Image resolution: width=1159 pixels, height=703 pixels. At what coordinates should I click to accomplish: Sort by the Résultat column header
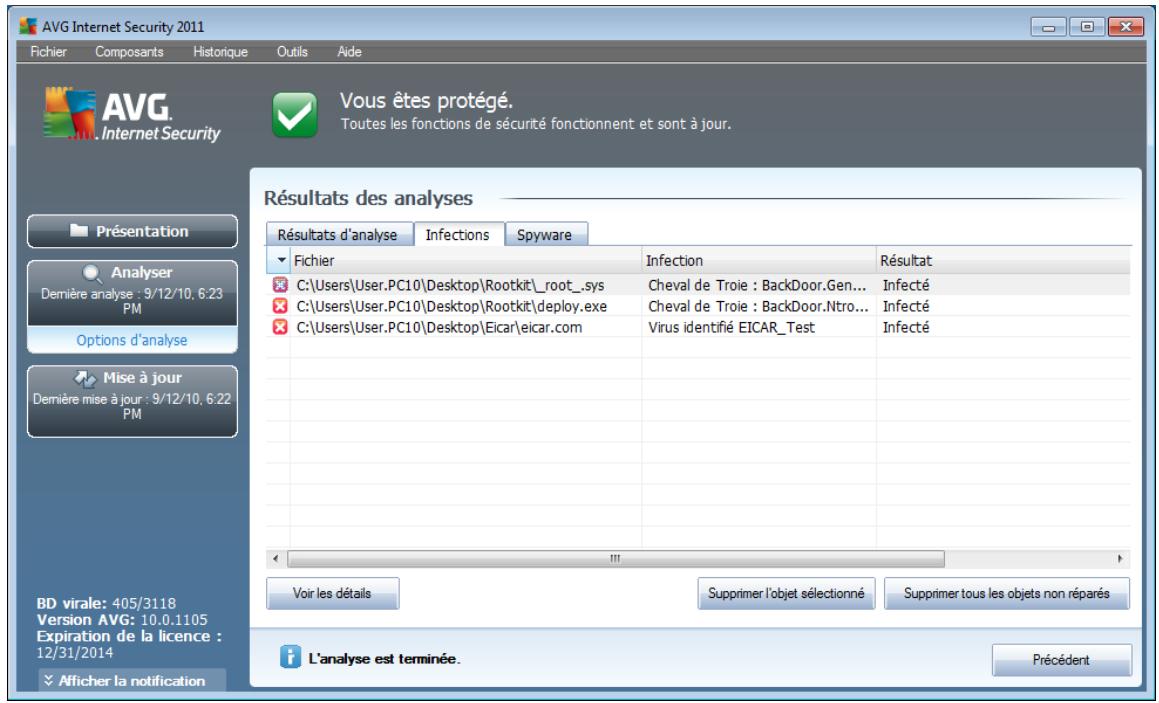coord(1004,260)
